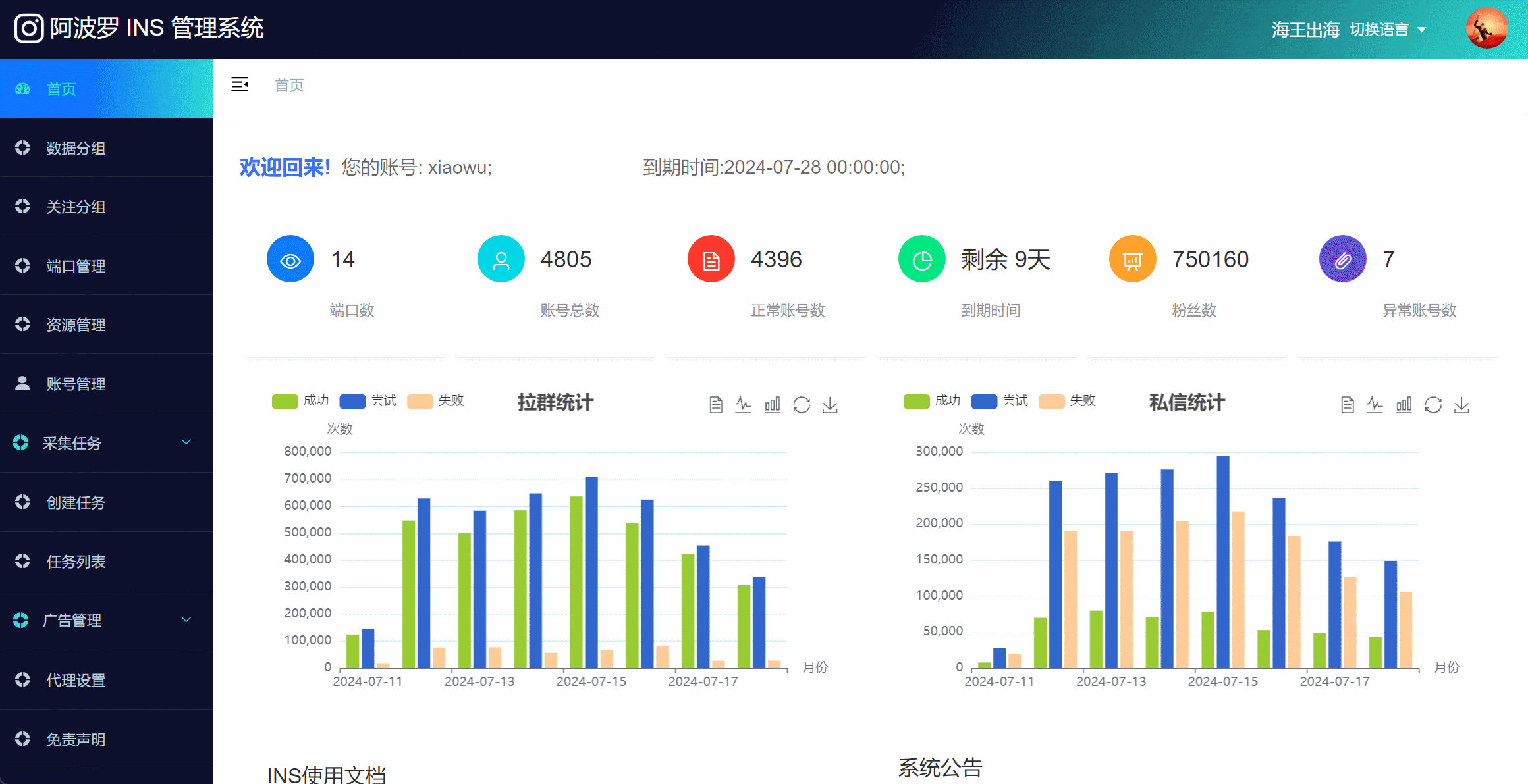Click the green pie chart progress icon for 到期时间

coord(921,259)
